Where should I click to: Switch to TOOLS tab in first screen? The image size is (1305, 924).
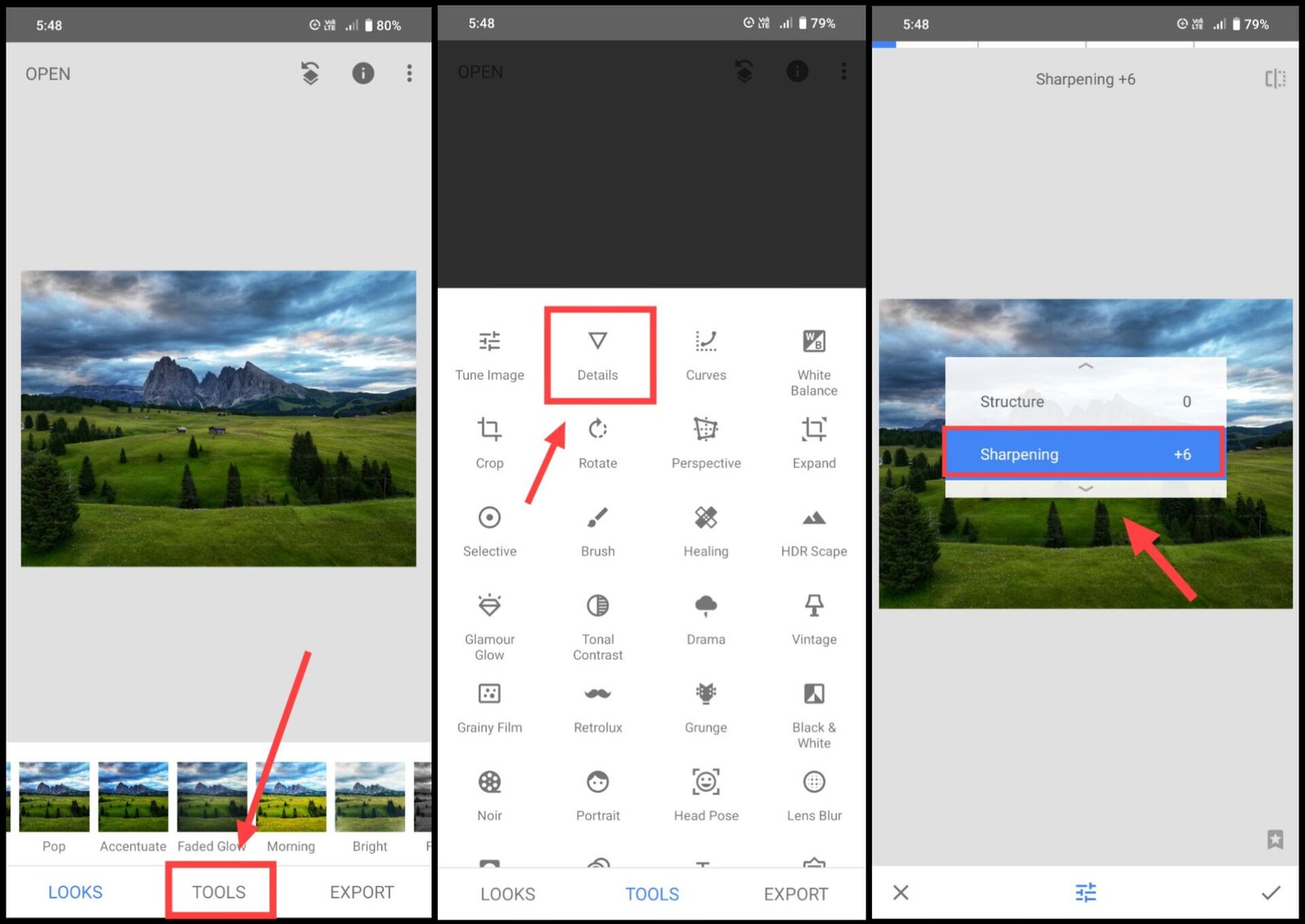tap(219, 892)
